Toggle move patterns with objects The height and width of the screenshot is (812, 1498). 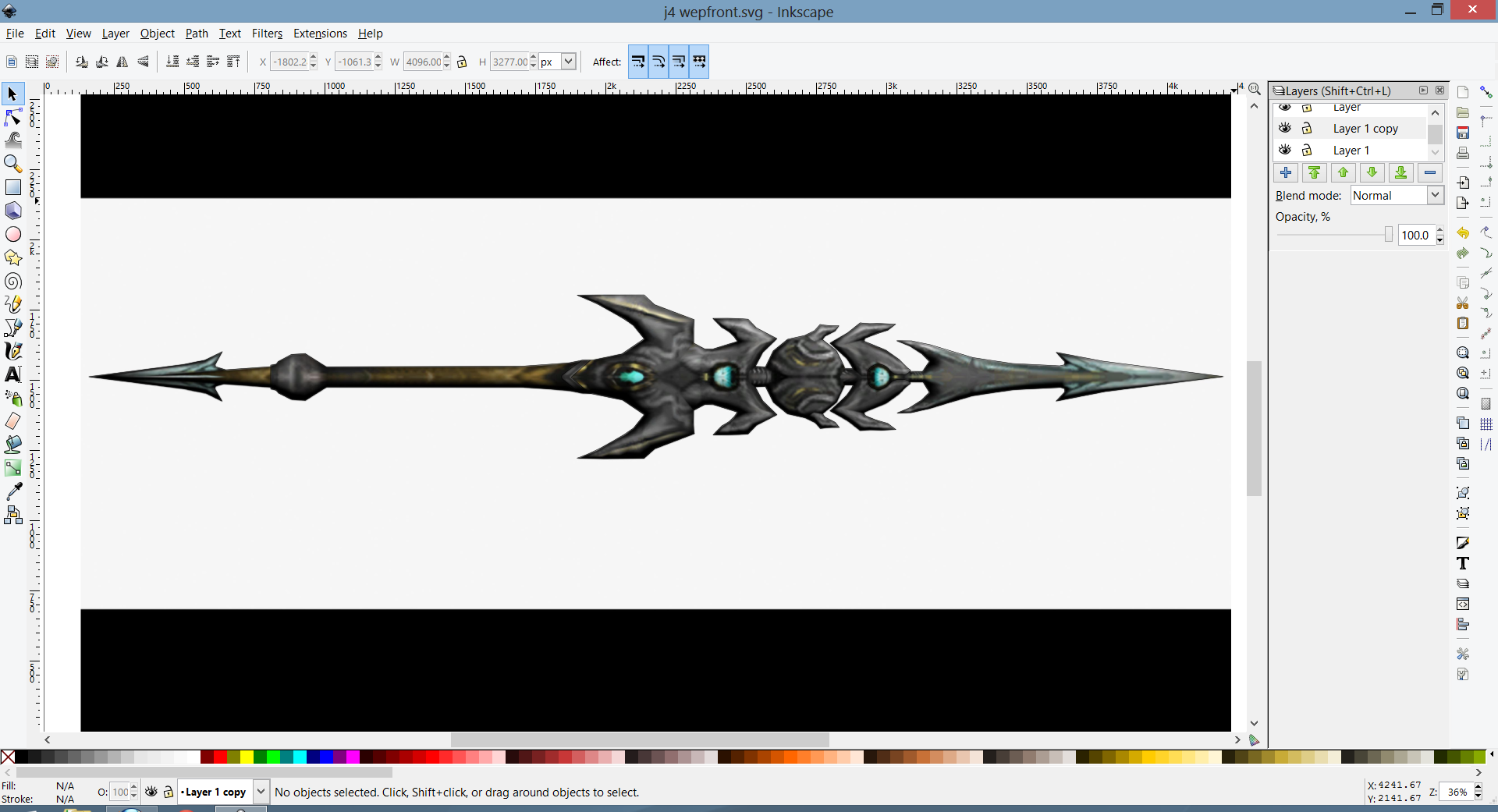pyautogui.click(x=699, y=62)
